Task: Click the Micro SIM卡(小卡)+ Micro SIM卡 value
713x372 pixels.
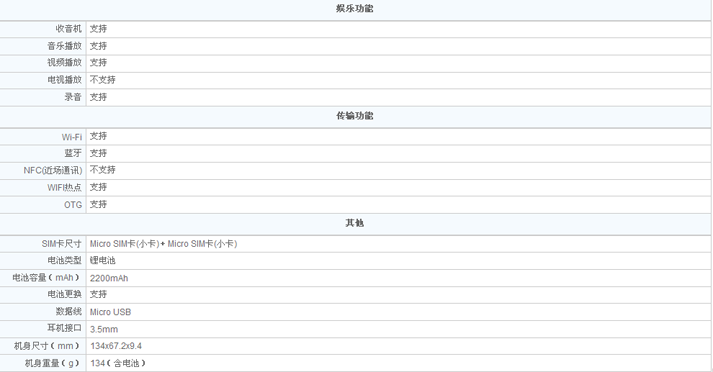Action: [x=164, y=244]
